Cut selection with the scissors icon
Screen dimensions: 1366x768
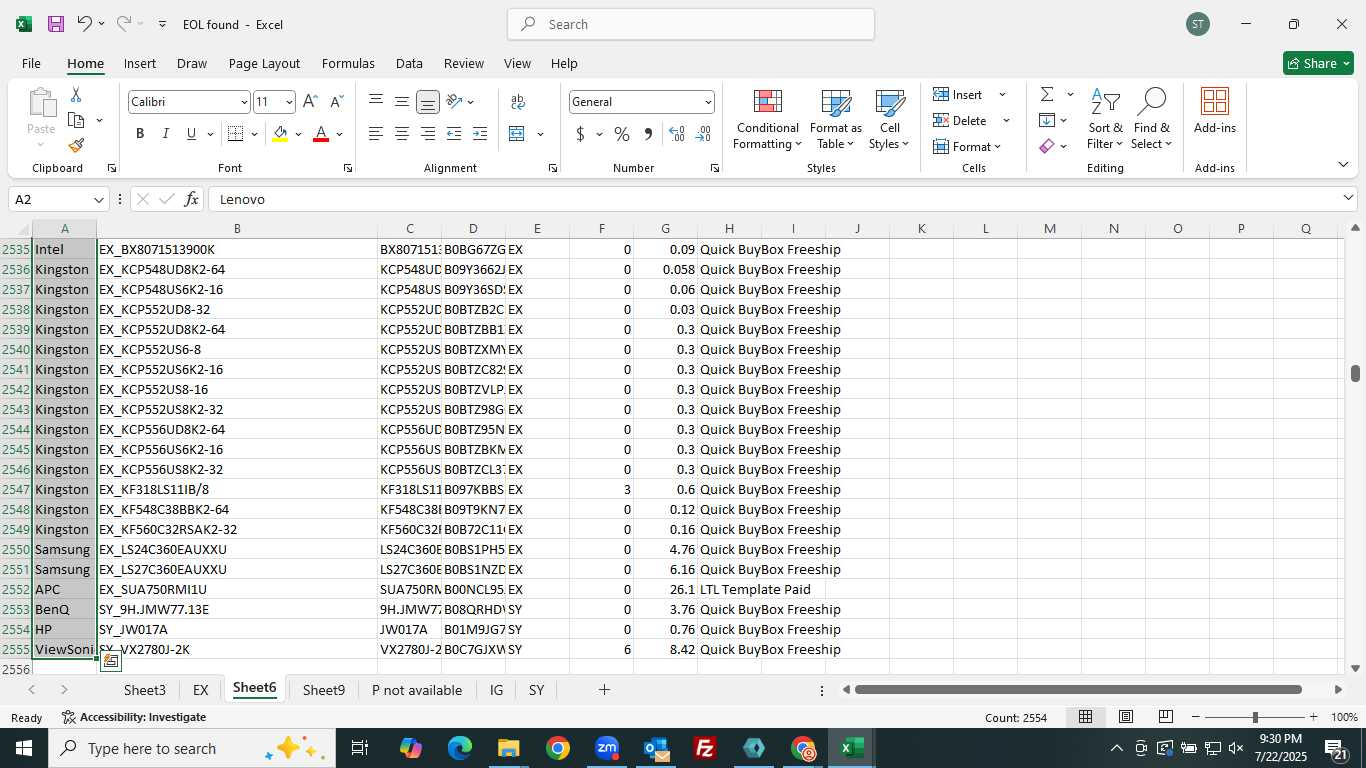(76, 95)
